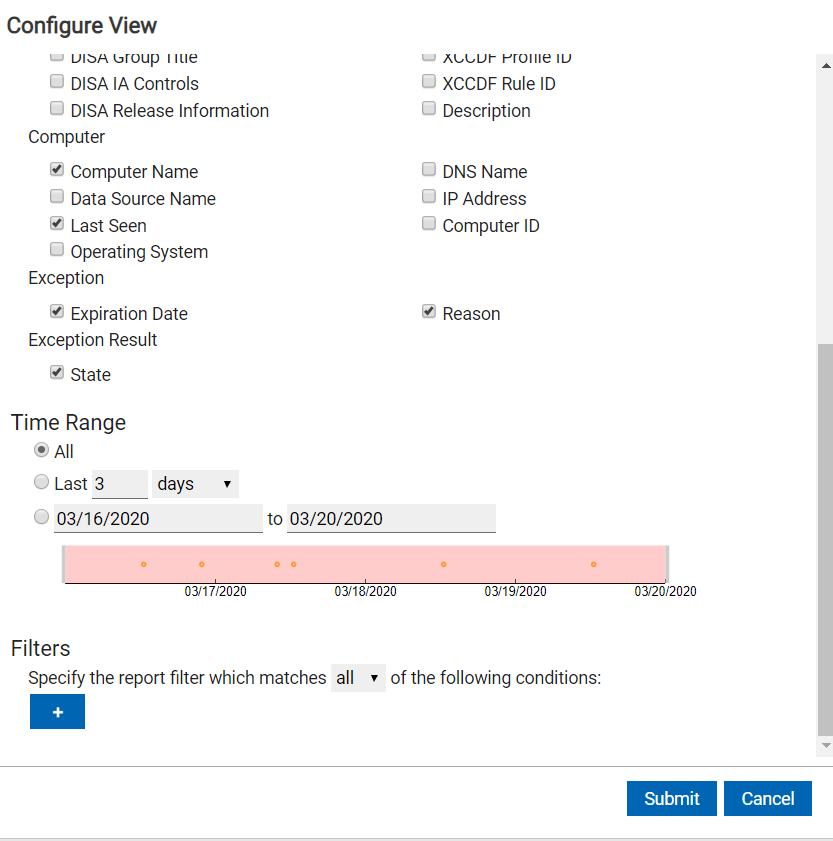Click scrollbar down arrow
Image resolution: width=833 pixels, height=841 pixels.
coord(825,746)
